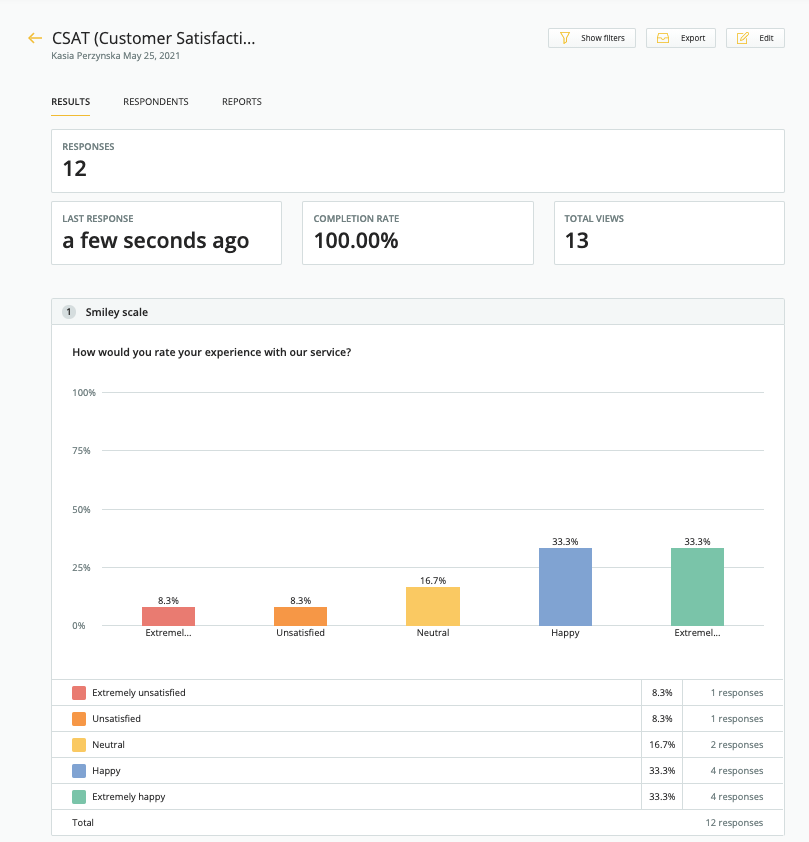Click the 25% y-axis label
Image resolution: width=809 pixels, height=842 pixels.
pyautogui.click(x=81, y=568)
